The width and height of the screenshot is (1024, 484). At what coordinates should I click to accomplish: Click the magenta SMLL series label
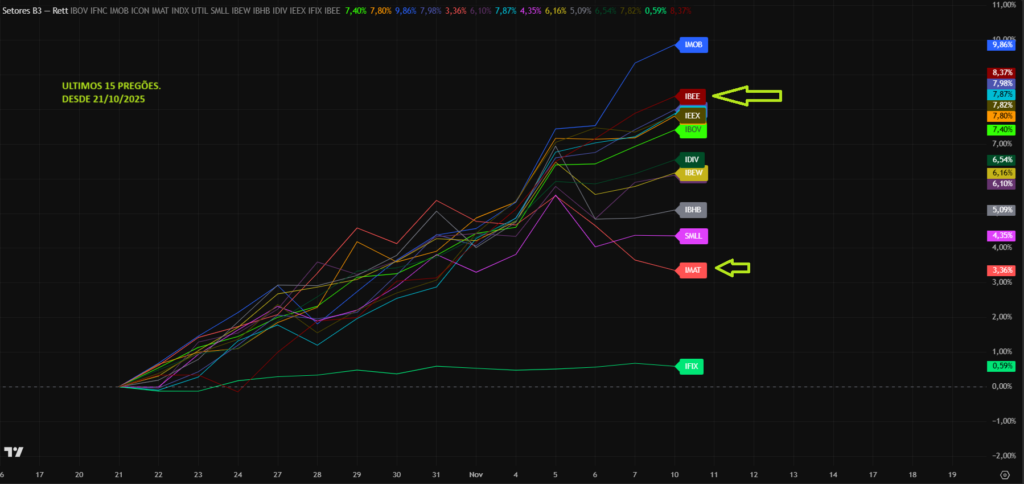pos(693,236)
